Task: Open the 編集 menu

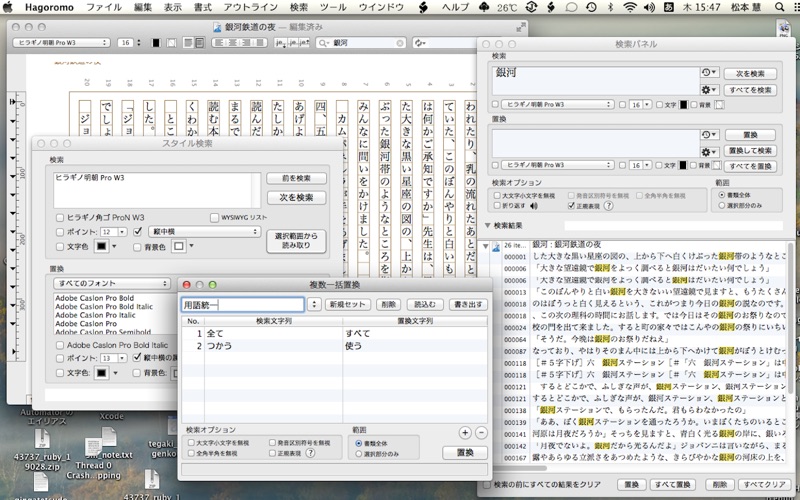Action: 143,7
